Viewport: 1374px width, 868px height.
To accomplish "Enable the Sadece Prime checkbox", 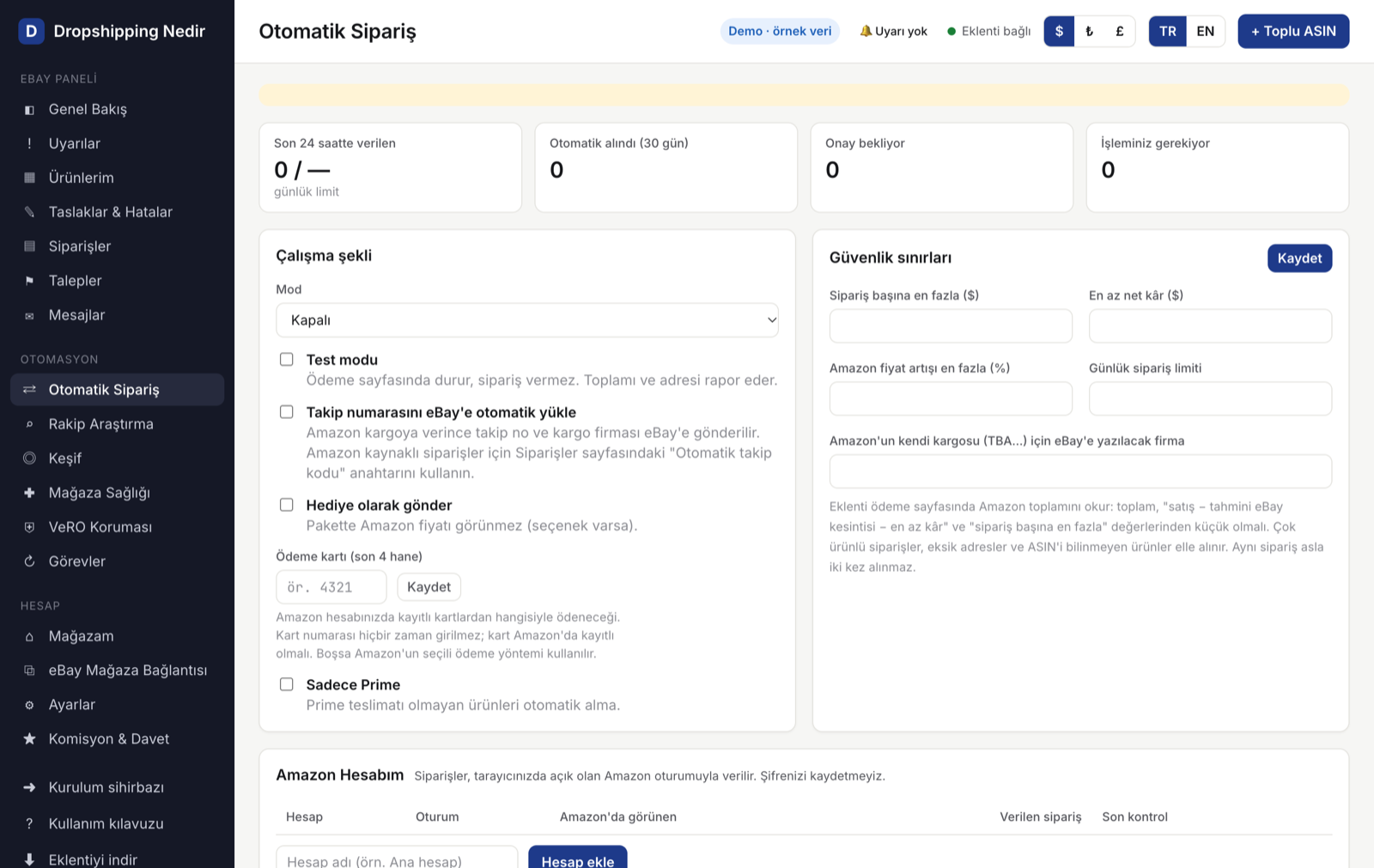I will (287, 684).
